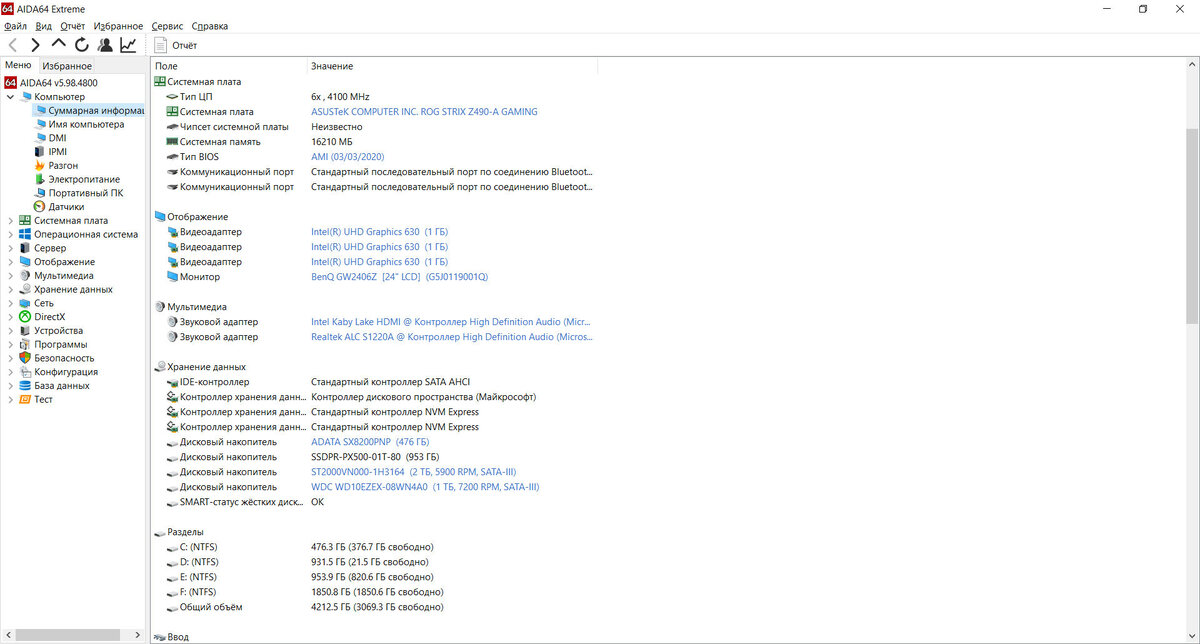Image resolution: width=1200 pixels, height=644 pixels.
Task: Select Суммарная информация tree item
Action: pyautogui.click(x=96, y=111)
